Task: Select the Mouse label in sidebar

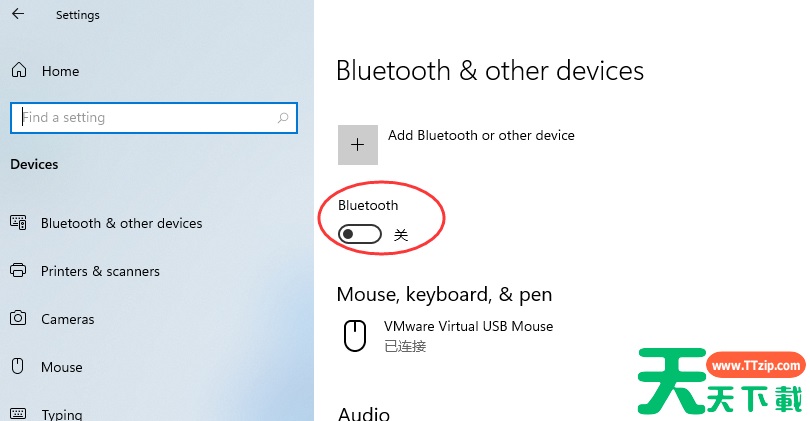Action: click(x=62, y=367)
